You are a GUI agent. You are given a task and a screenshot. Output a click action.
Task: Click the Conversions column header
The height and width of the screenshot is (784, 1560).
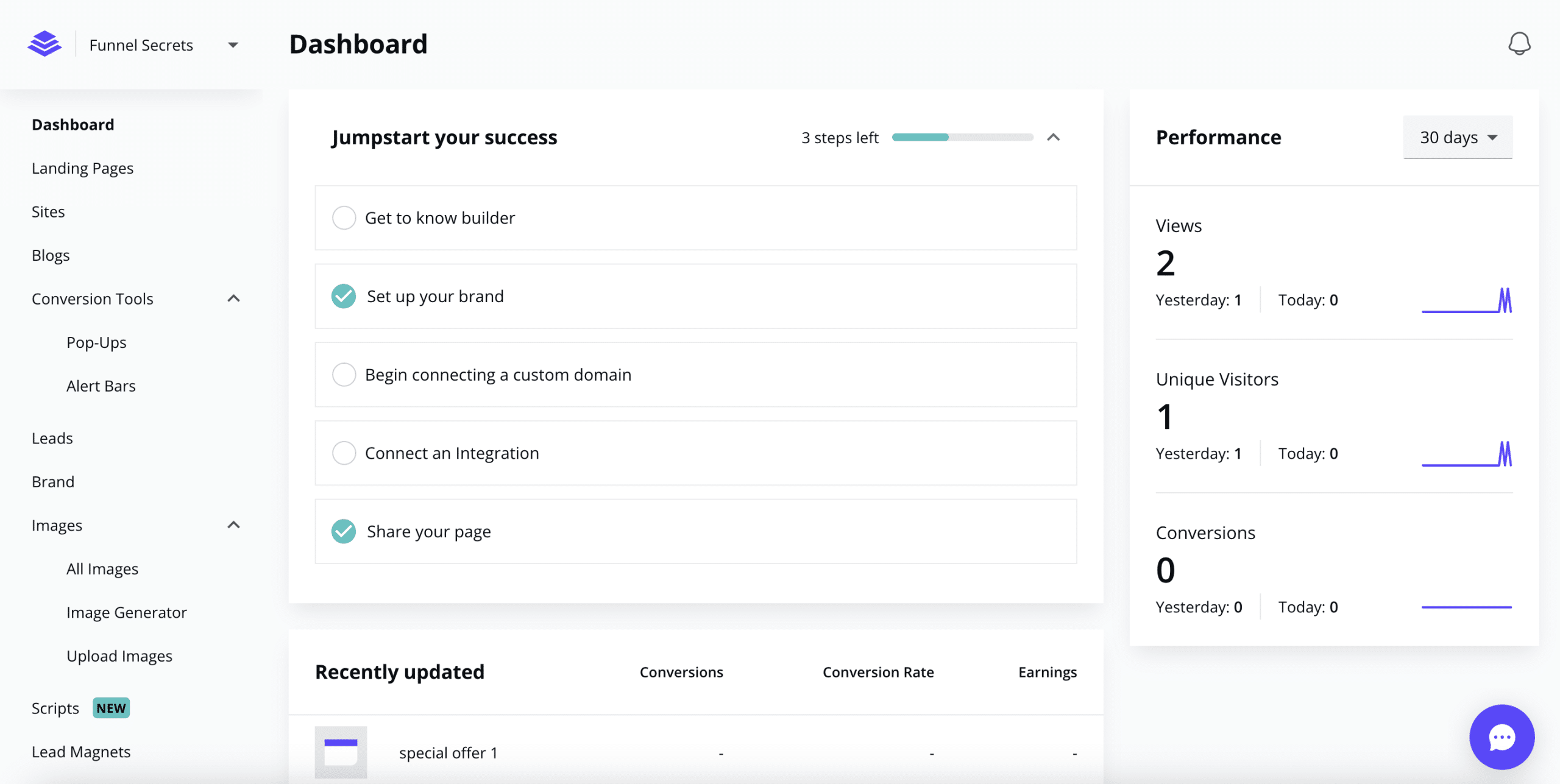pos(681,672)
